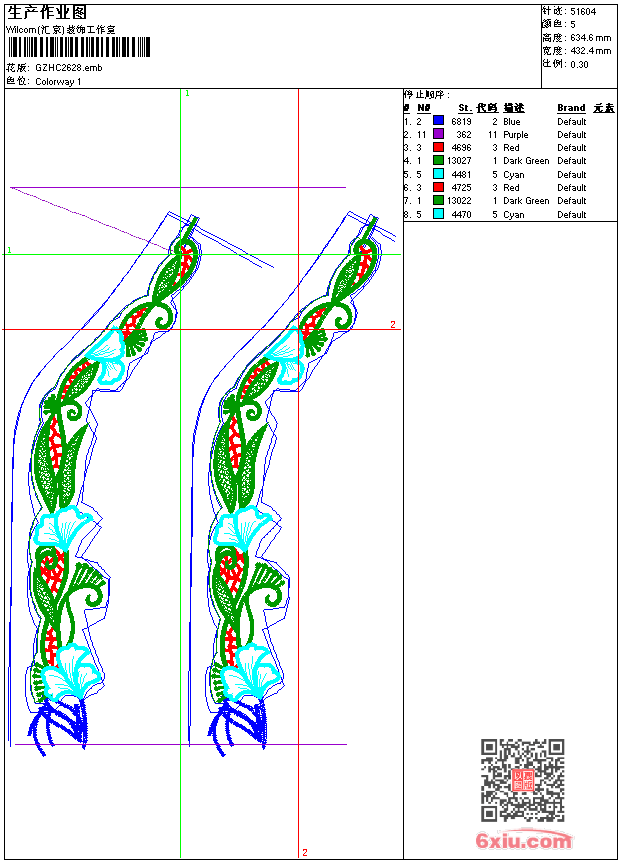This screenshot has height=860, width=620.
Task: Click the file name GZHC2628.emb
Action: point(69,68)
